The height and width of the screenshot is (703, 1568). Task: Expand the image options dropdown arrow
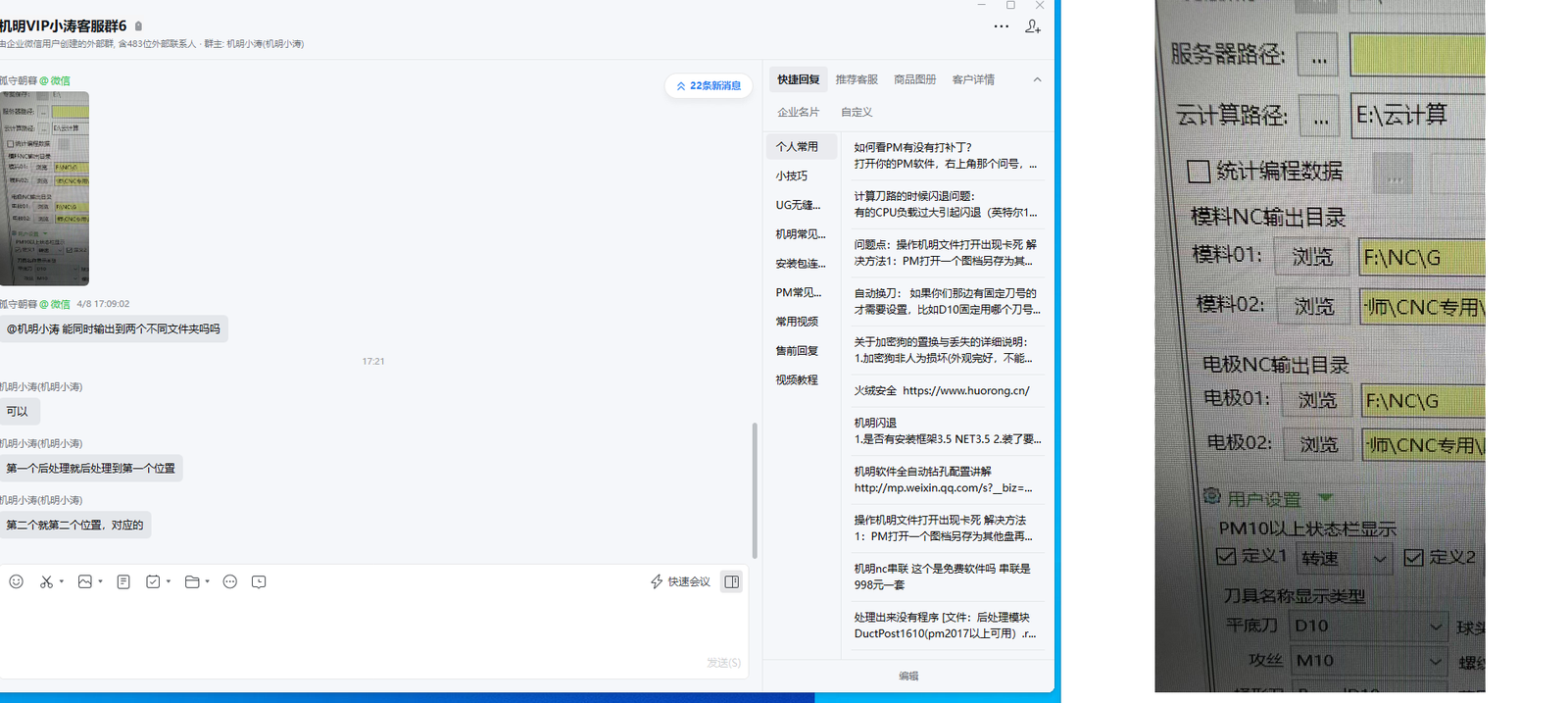(x=101, y=581)
